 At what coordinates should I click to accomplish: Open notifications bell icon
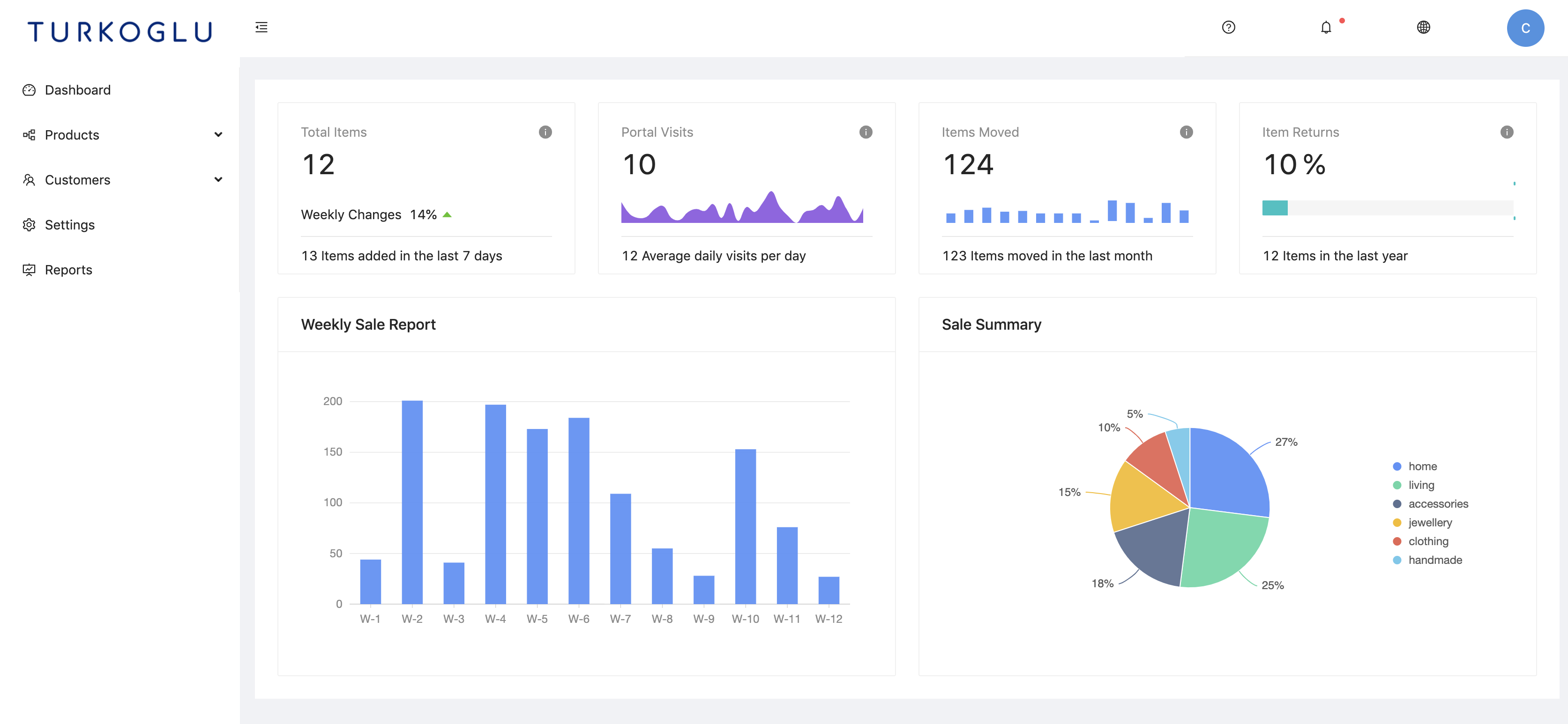tap(1326, 27)
